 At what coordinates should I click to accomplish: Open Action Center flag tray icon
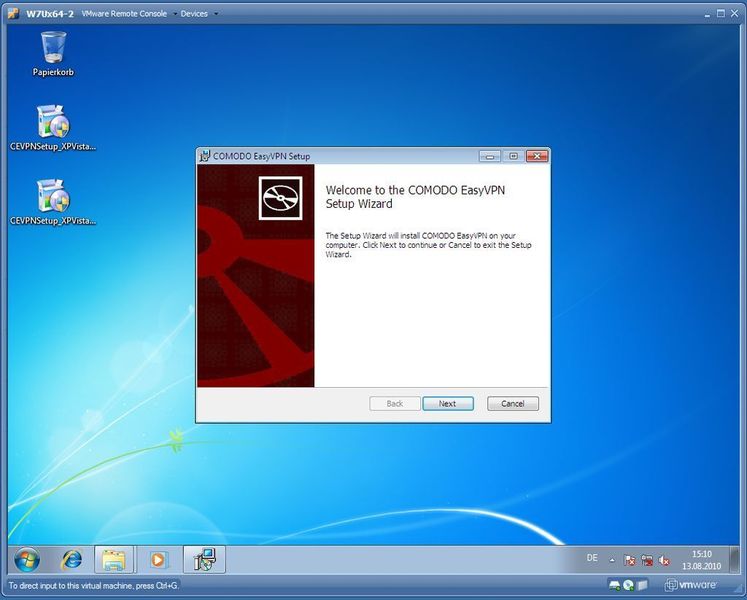(x=629, y=560)
